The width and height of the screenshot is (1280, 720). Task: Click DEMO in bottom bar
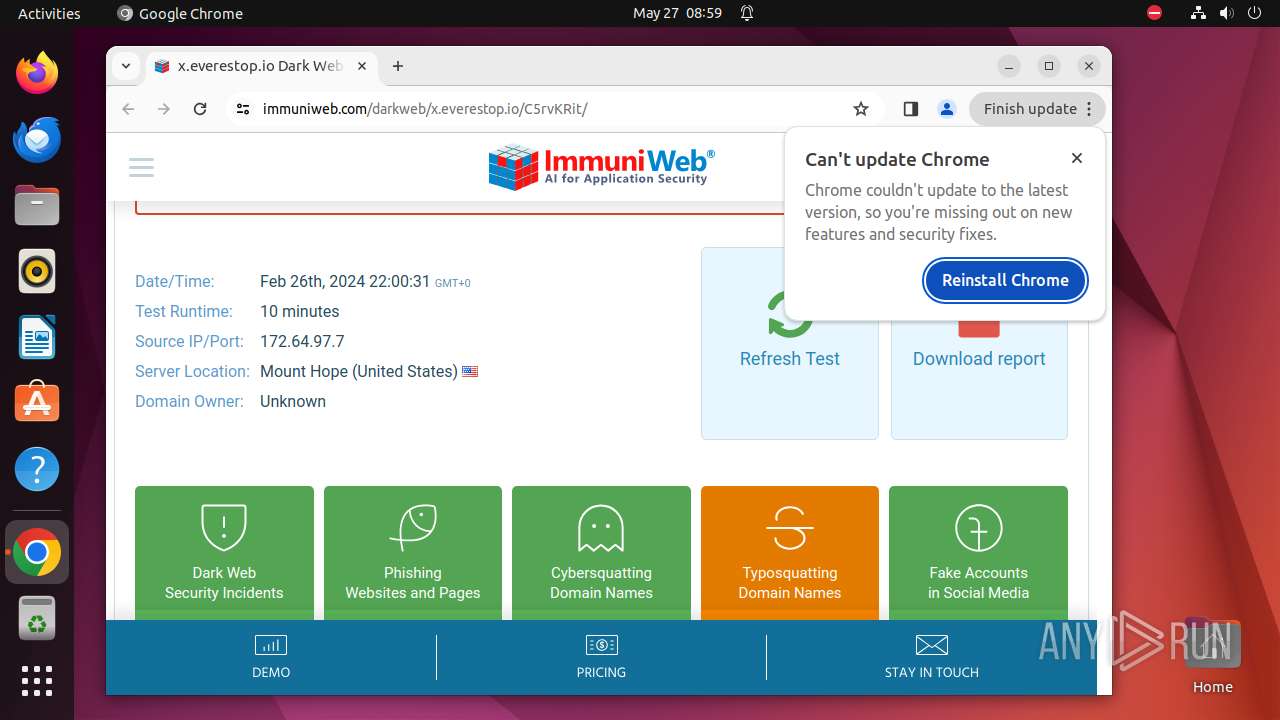271,657
